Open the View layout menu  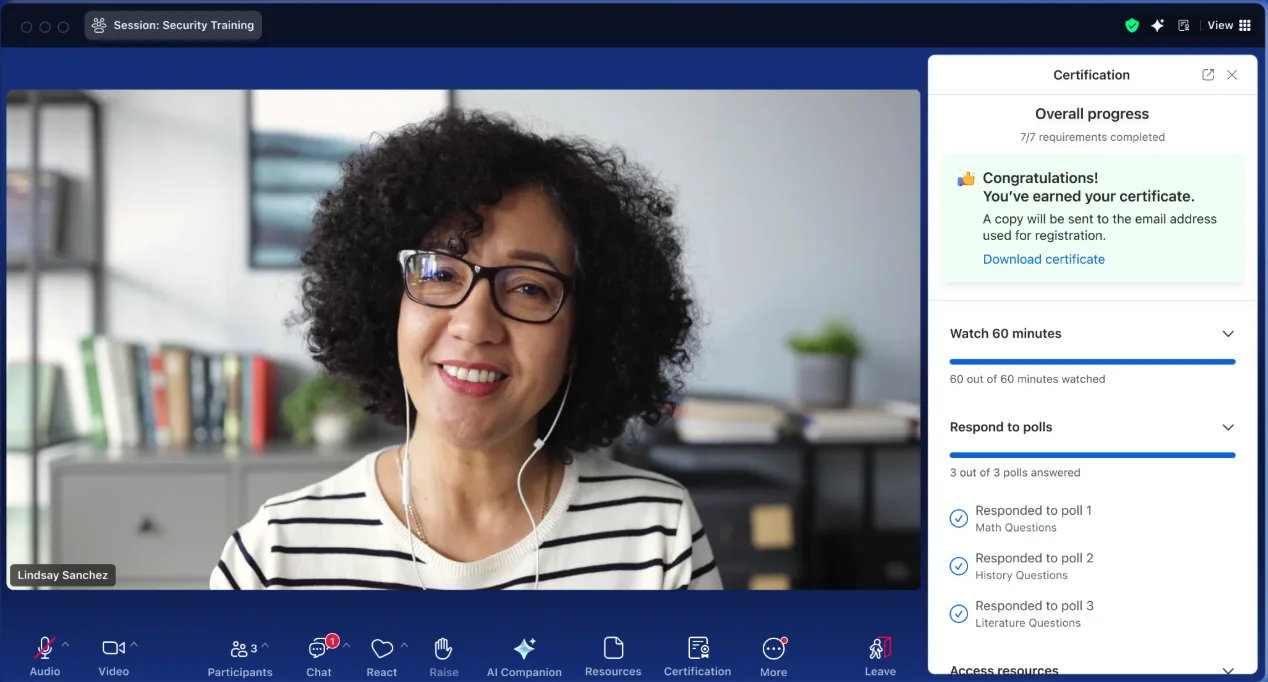pos(1229,26)
